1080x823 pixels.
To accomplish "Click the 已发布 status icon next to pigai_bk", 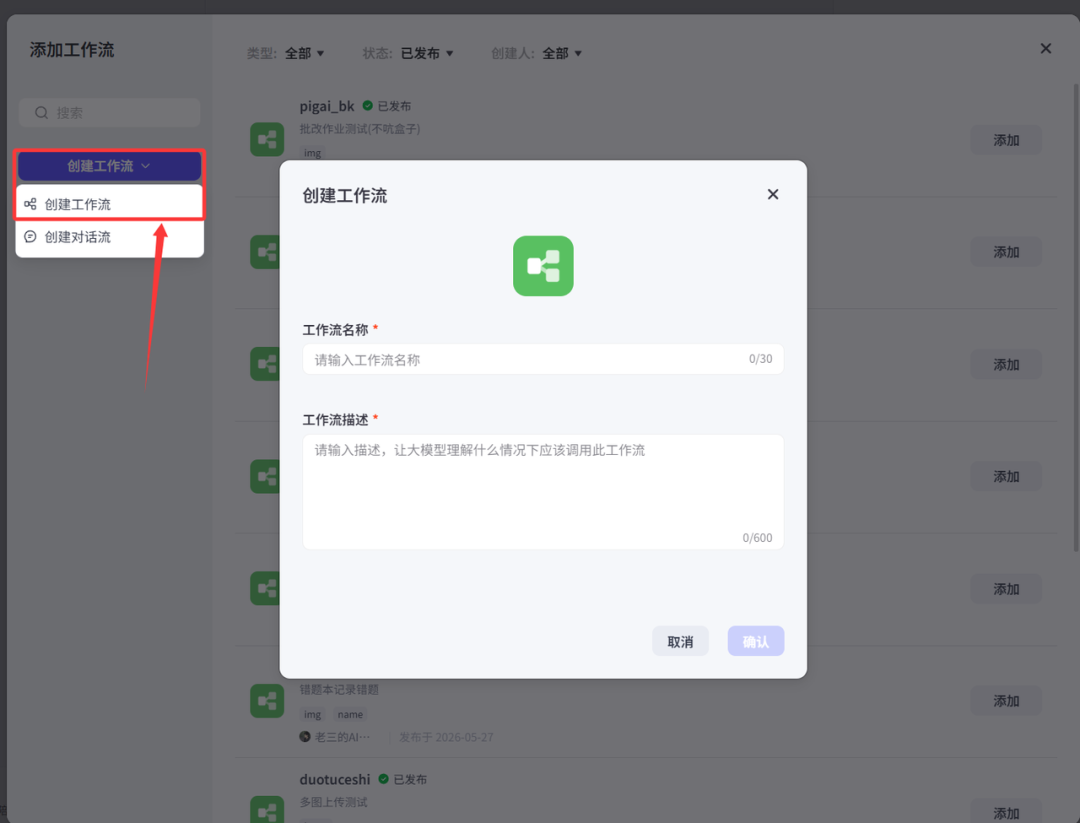I will click(x=368, y=105).
